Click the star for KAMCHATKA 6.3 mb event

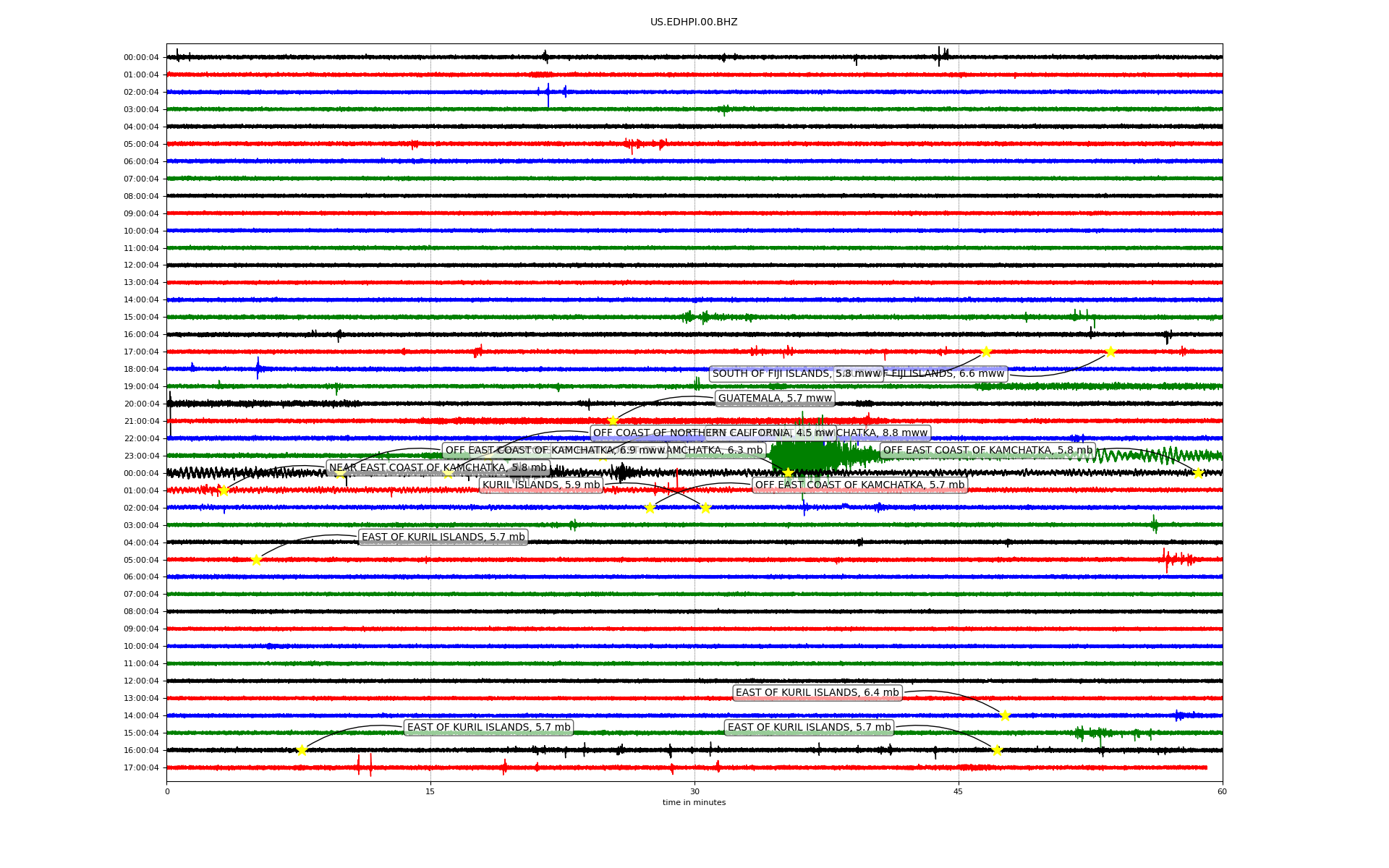pos(788,473)
